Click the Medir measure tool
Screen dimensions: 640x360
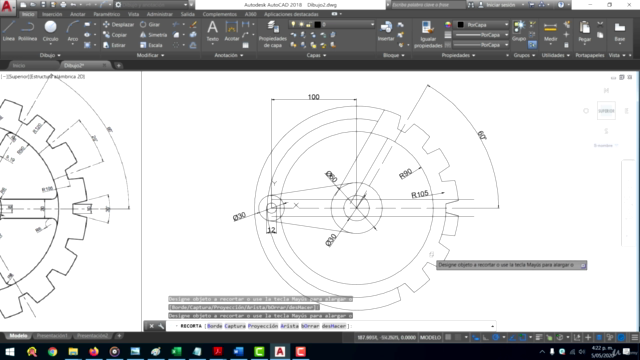pyautogui.click(x=550, y=31)
